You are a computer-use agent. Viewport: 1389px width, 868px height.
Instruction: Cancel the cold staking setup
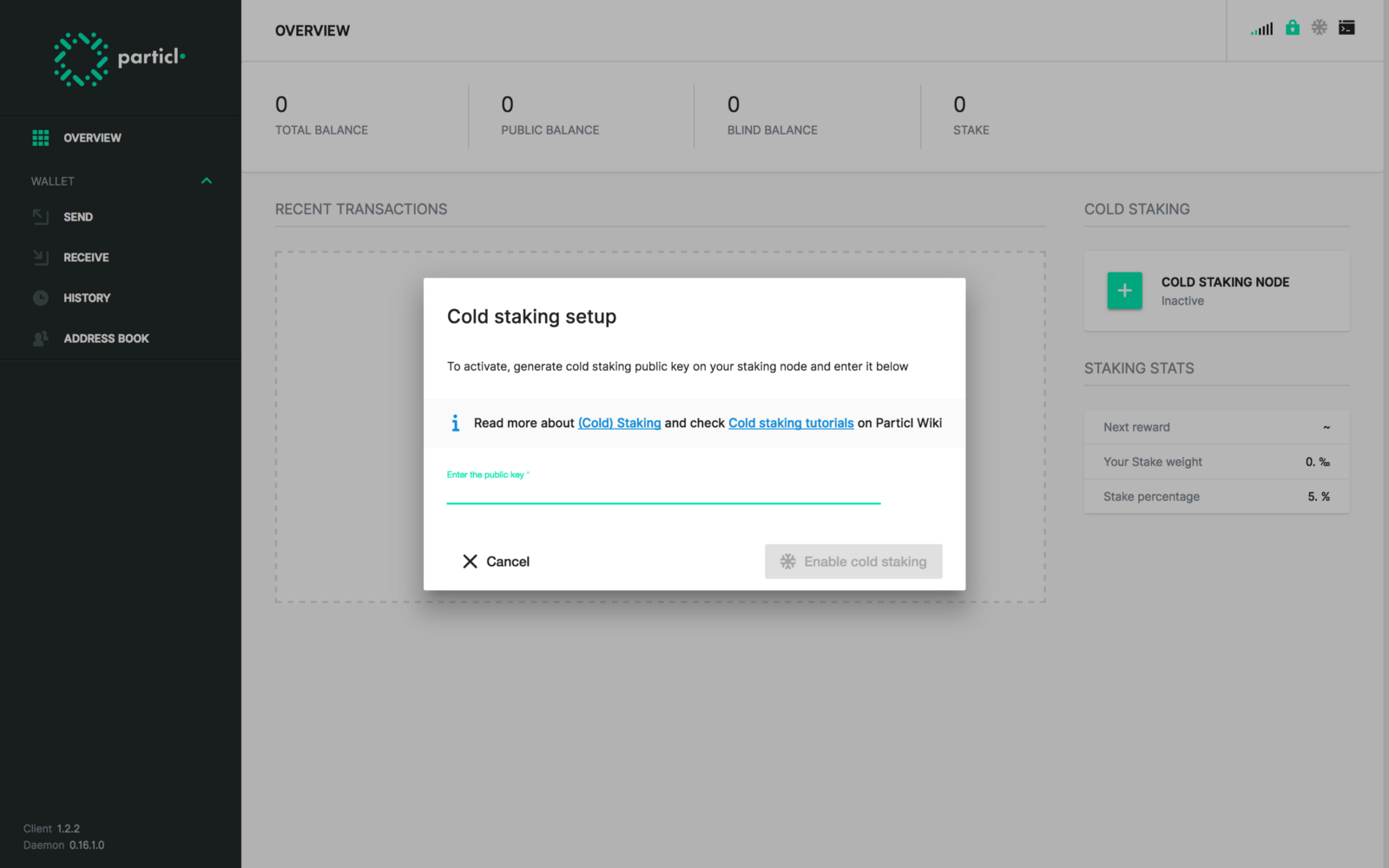(496, 562)
